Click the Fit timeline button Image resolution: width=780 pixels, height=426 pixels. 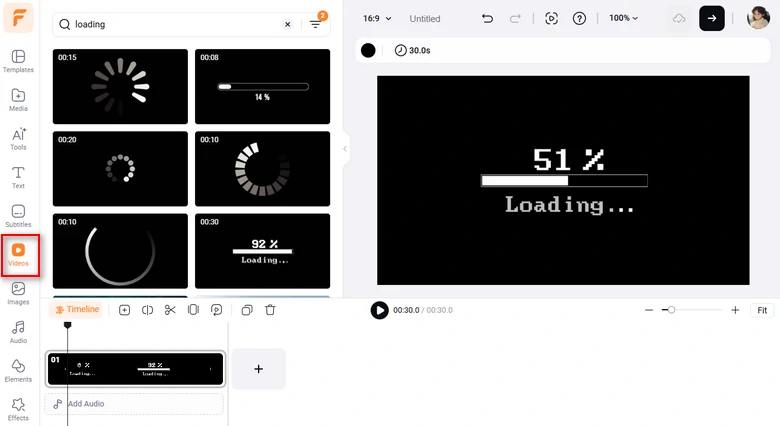[x=762, y=310]
